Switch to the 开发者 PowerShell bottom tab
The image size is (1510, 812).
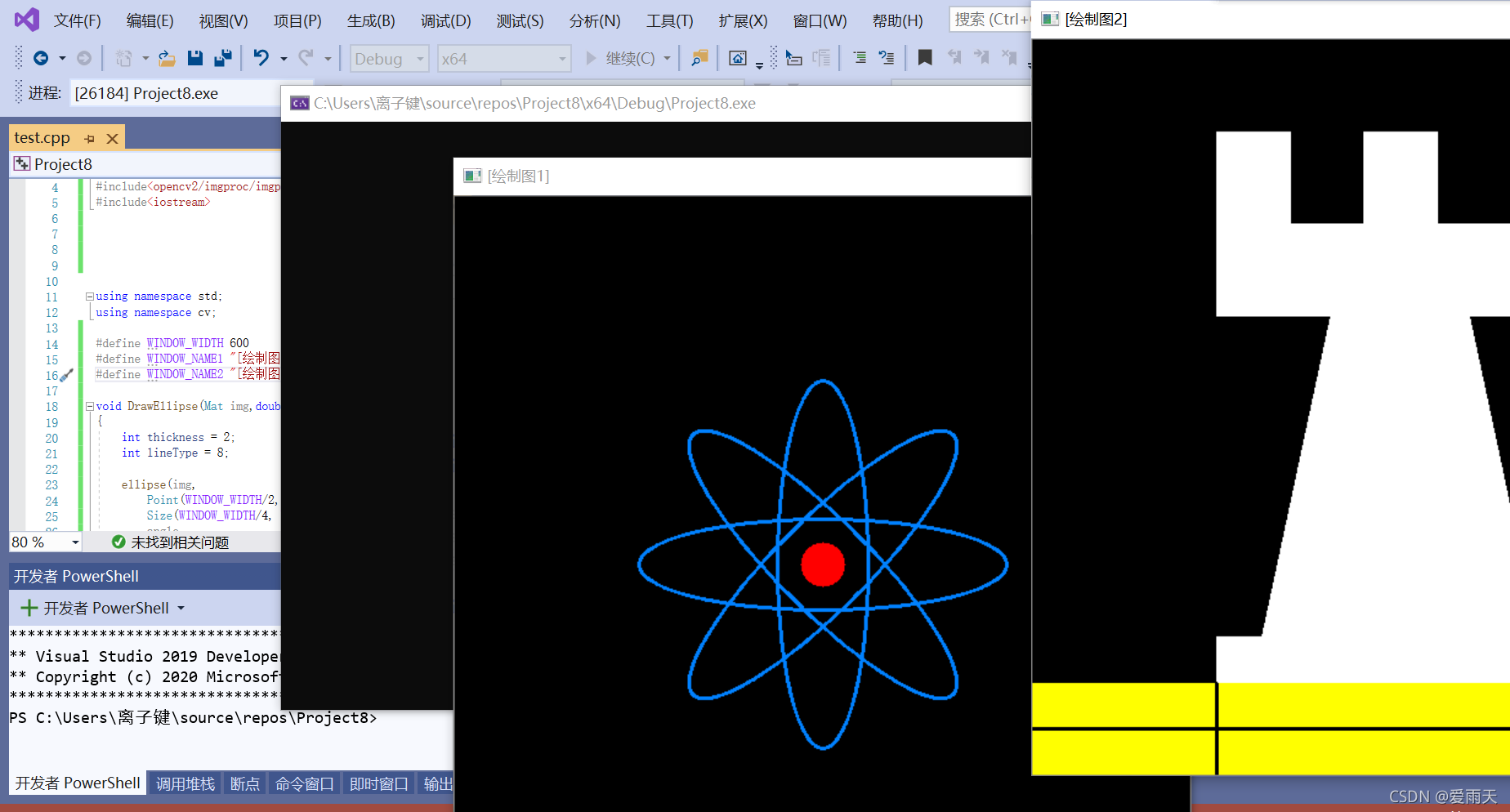click(x=78, y=783)
